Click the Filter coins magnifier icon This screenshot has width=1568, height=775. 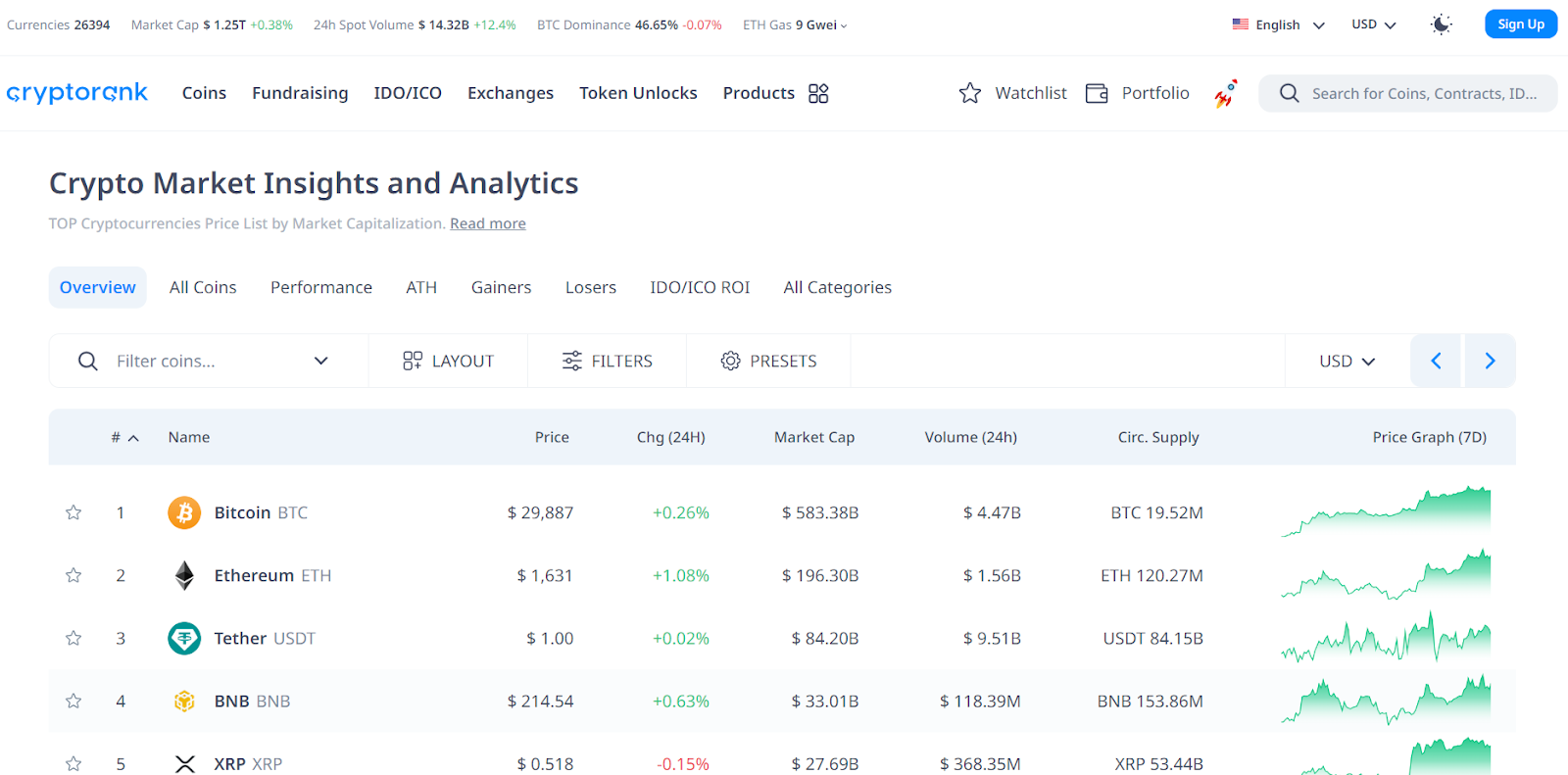[87, 361]
